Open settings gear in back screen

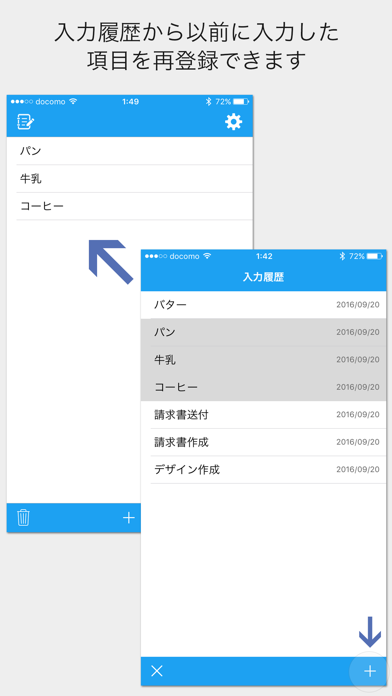tap(234, 122)
